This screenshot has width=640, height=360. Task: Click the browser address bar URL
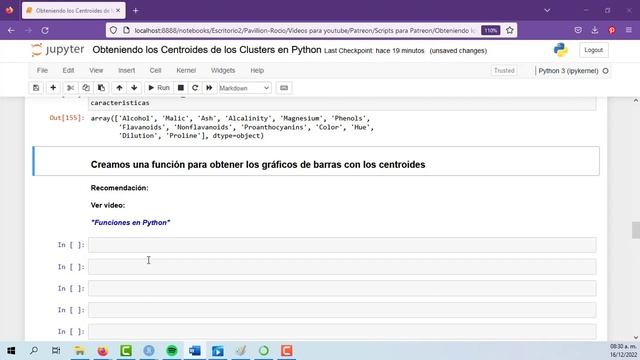(x=305, y=31)
